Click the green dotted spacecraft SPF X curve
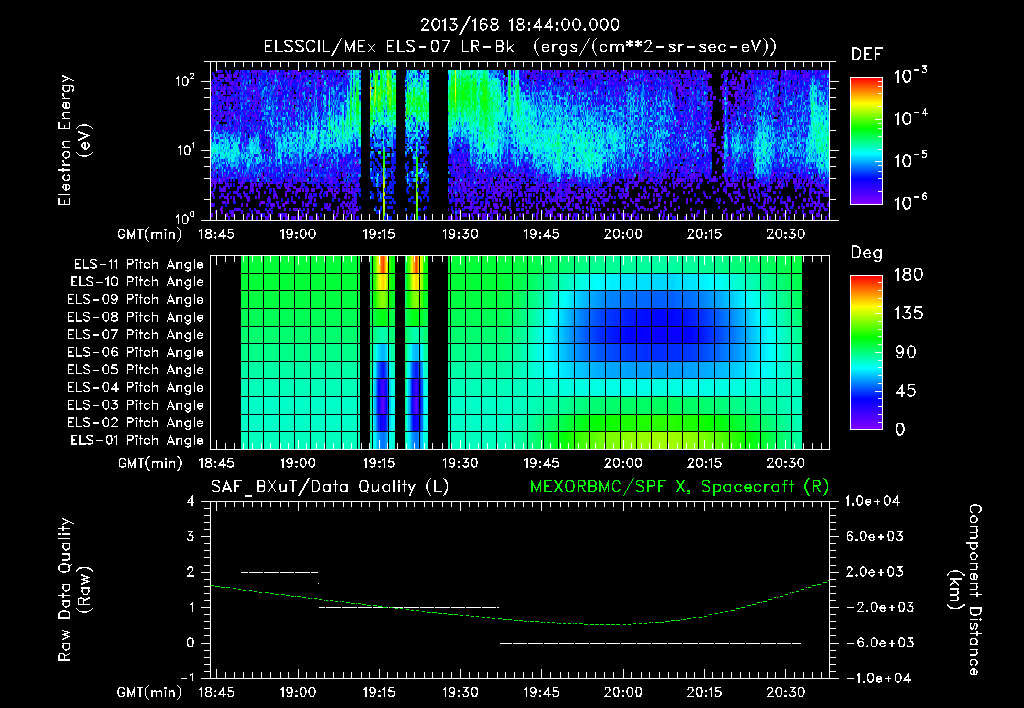 tap(520, 620)
